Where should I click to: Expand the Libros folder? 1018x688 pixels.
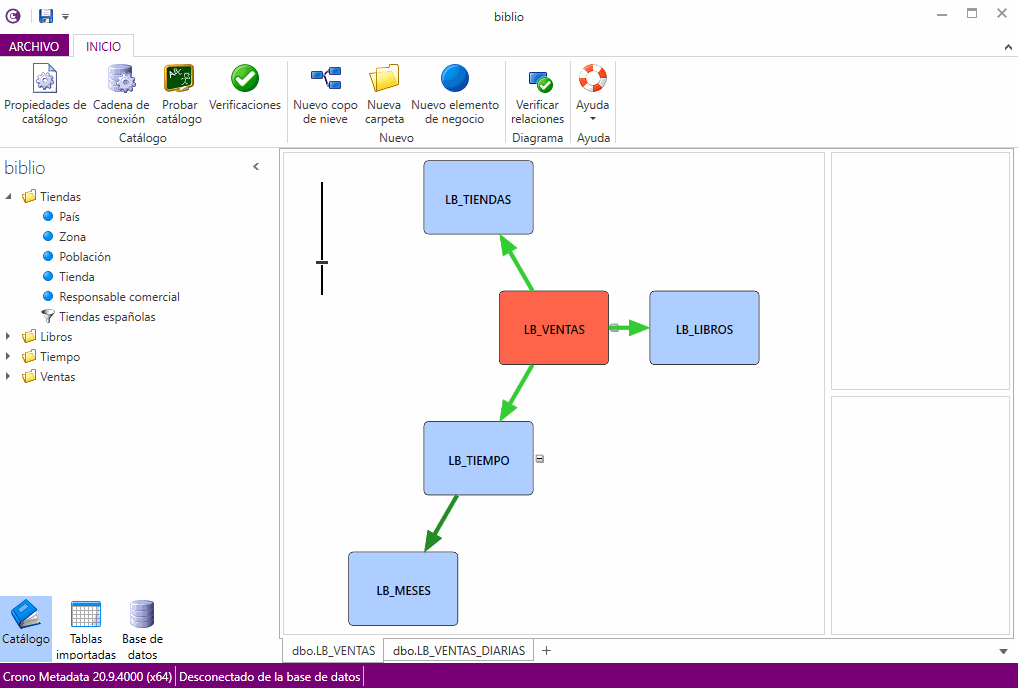9,337
